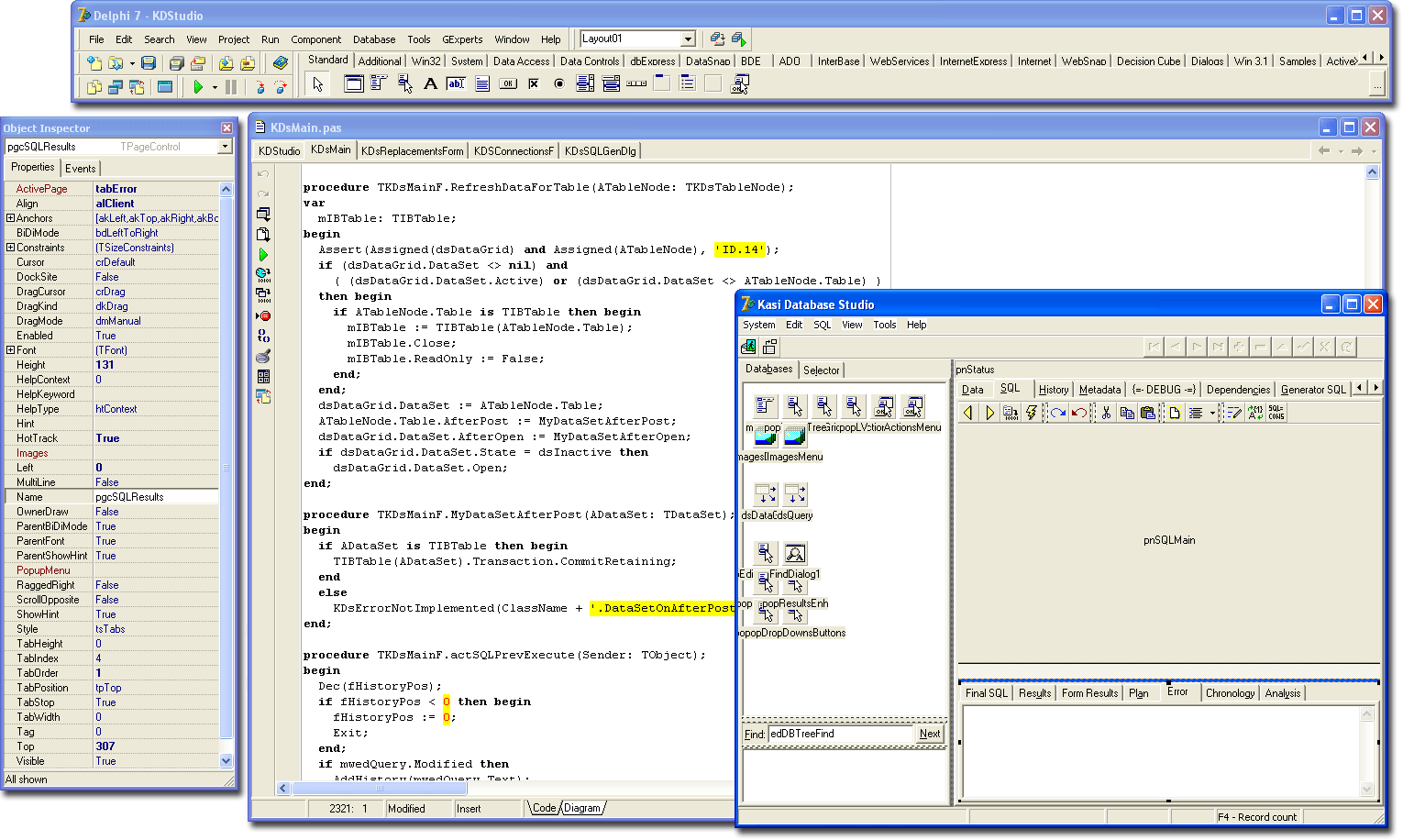The image size is (1403, 840).
Task: Switch to the Metadata tab
Action: coord(1099,390)
